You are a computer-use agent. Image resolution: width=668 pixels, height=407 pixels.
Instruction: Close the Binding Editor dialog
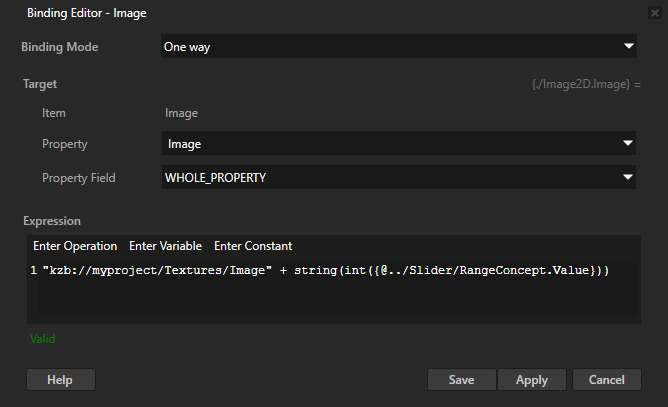(654, 12)
